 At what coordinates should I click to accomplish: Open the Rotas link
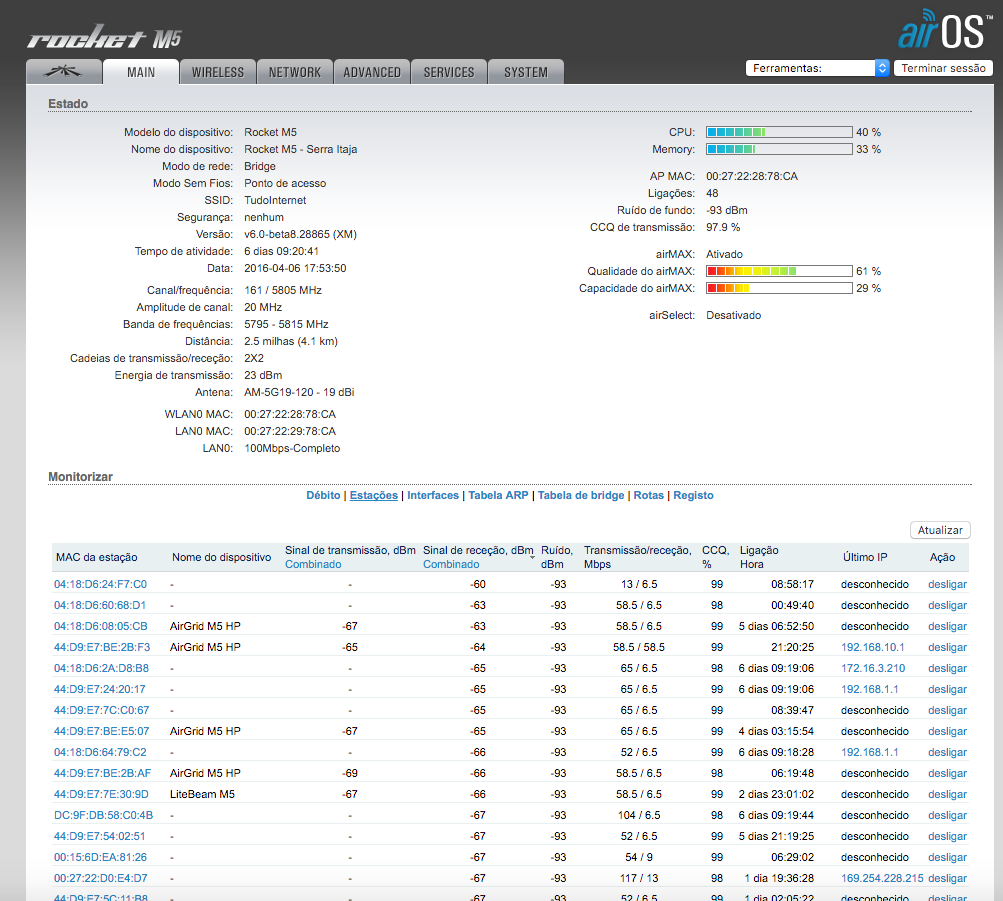(x=649, y=495)
